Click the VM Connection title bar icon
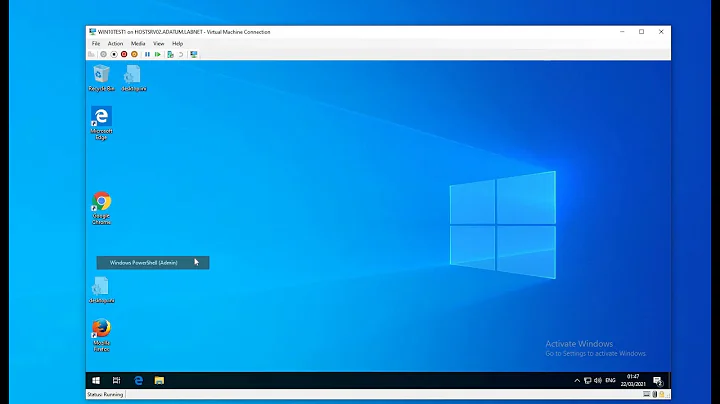Viewport: 720px width, 404px height. coord(92,32)
